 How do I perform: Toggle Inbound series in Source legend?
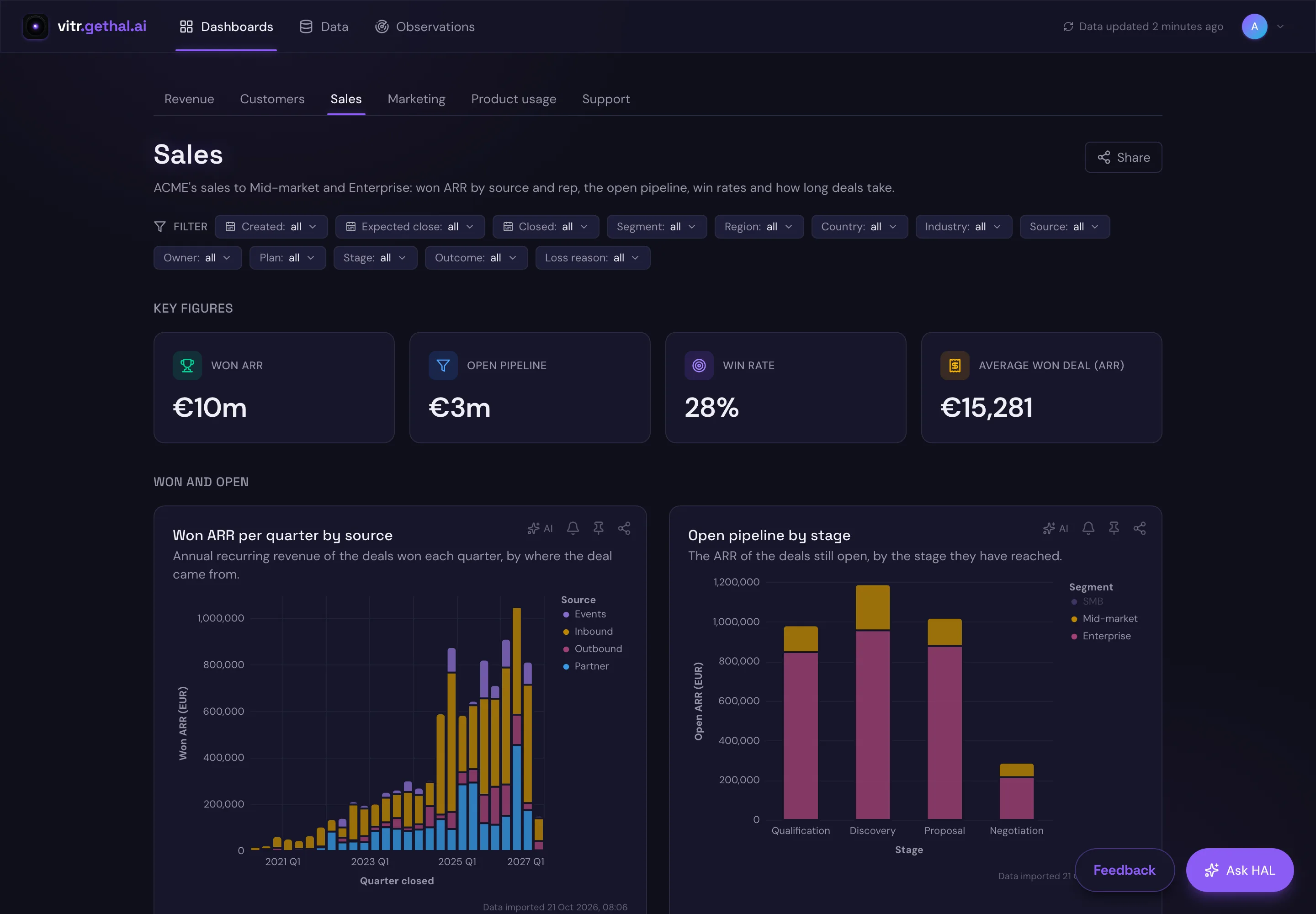click(588, 631)
